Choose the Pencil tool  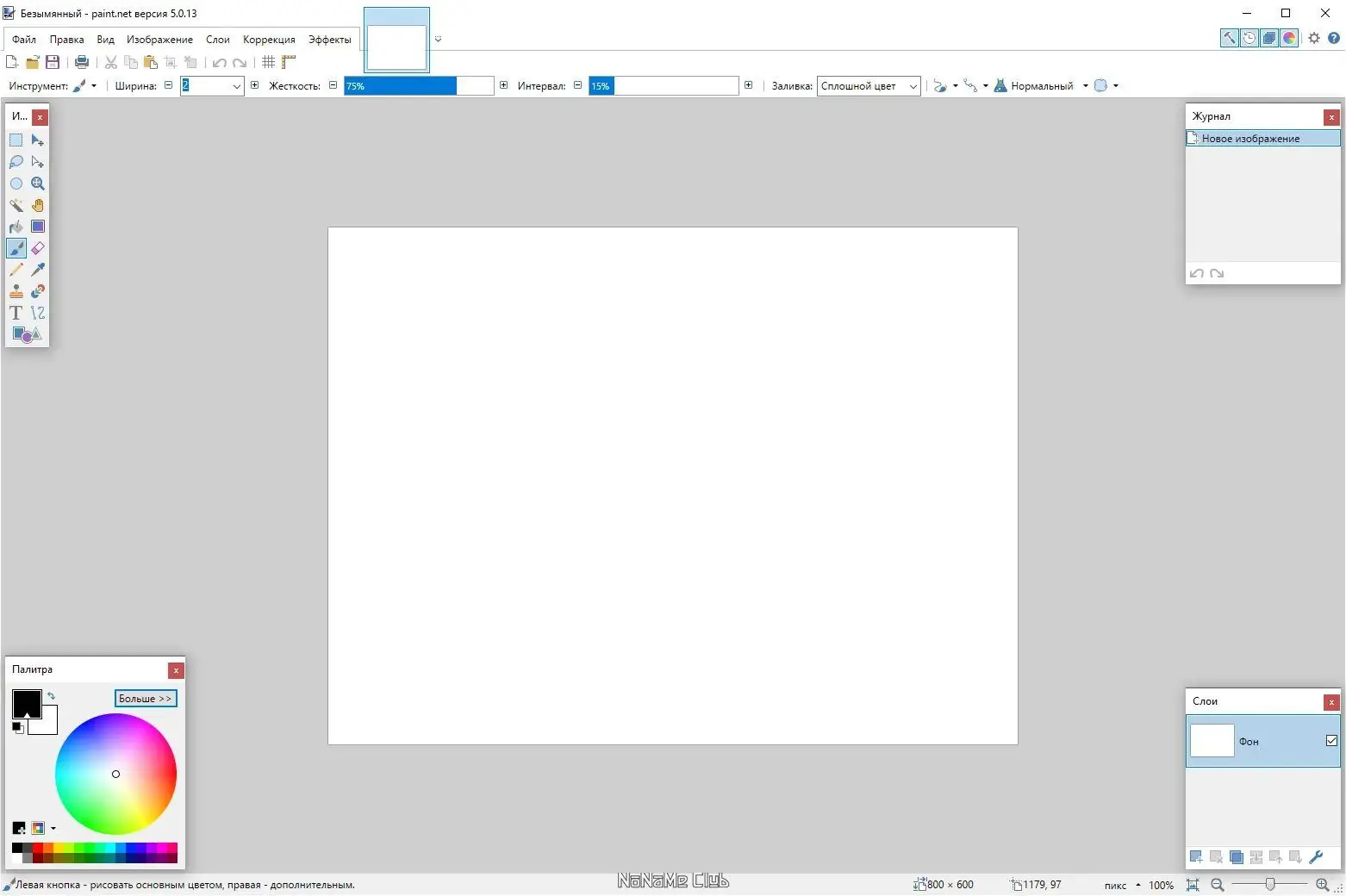[x=16, y=270]
